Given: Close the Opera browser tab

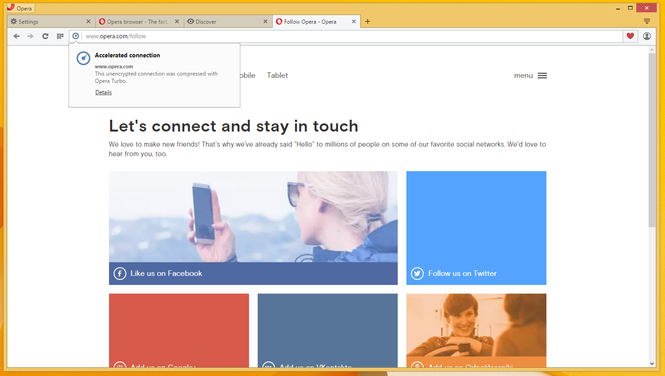Looking at the screenshot, I should pos(177,22).
